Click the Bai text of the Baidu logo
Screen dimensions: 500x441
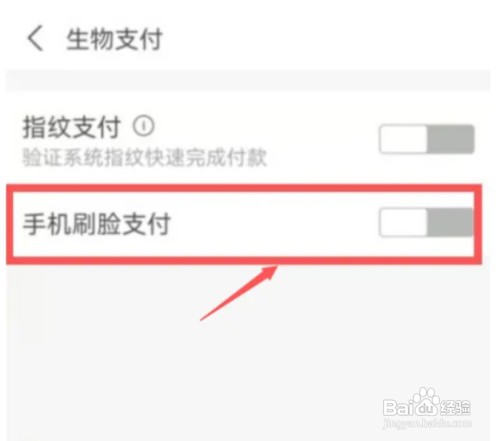[397, 407]
